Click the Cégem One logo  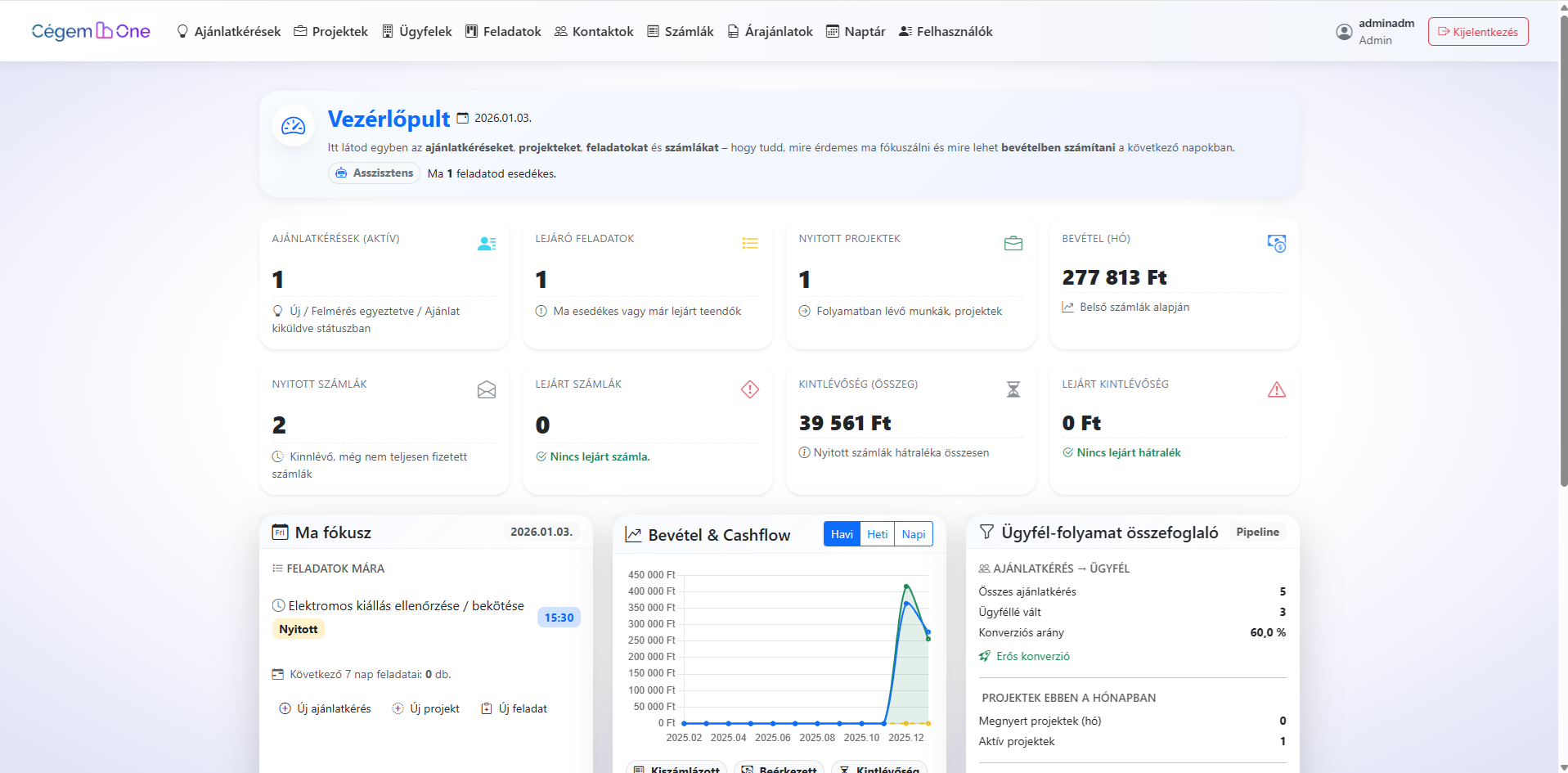[x=91, y=31]
